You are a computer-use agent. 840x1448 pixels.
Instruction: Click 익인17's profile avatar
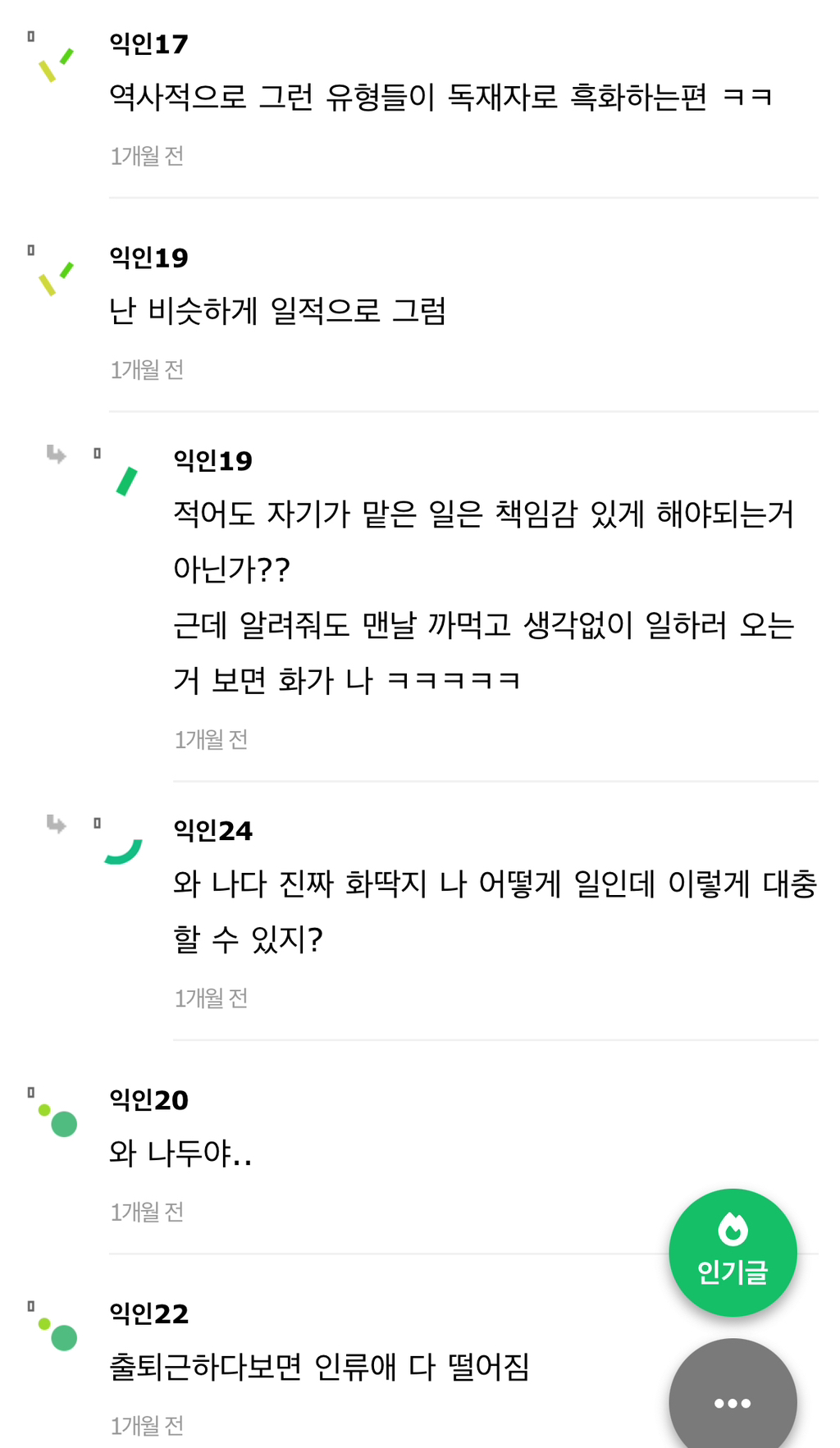pyautogui.click(x=56, y=65)
